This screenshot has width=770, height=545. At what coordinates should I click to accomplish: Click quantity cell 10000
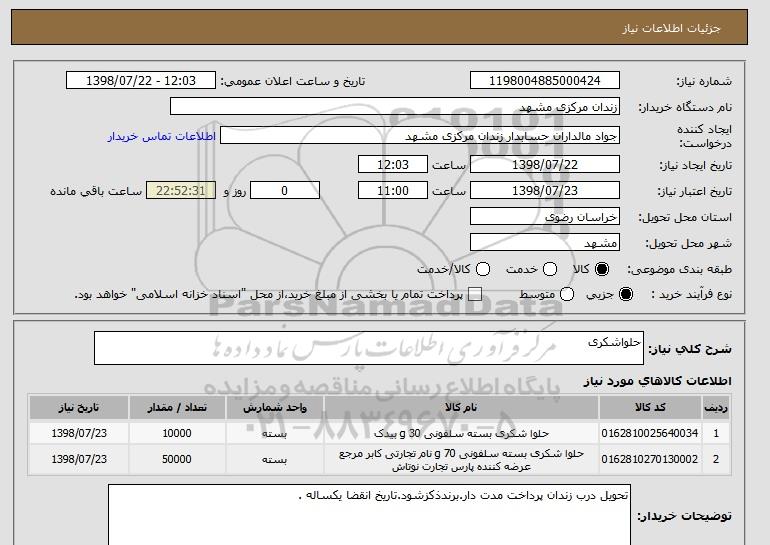click(x=177, y=433)
